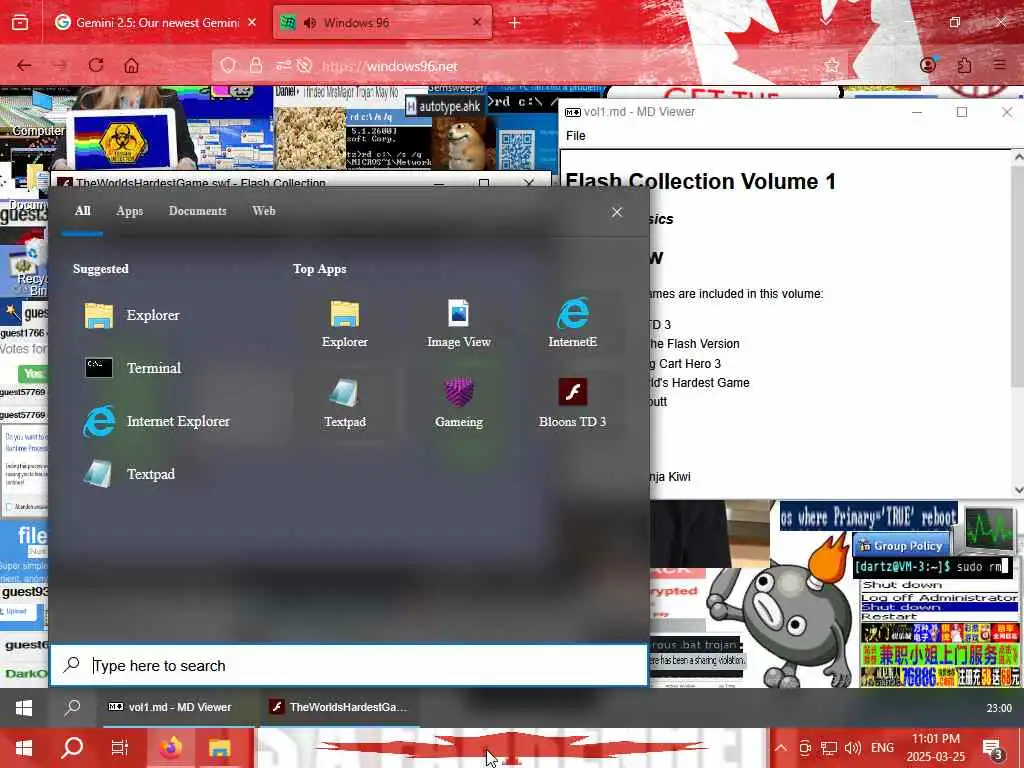Bookmark this page with the star
The height and width of the screenshot is (768, 1024).
(831, 66)
